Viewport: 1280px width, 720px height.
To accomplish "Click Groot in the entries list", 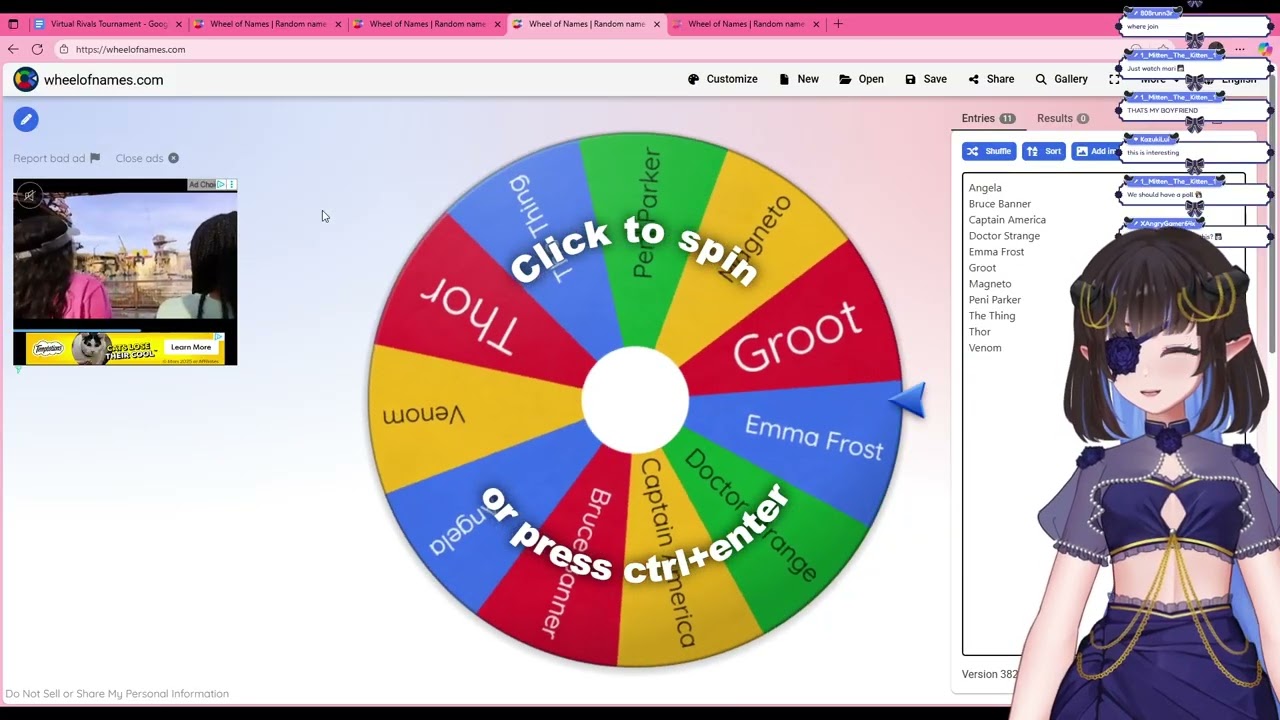I will click(x=982, y=268).
